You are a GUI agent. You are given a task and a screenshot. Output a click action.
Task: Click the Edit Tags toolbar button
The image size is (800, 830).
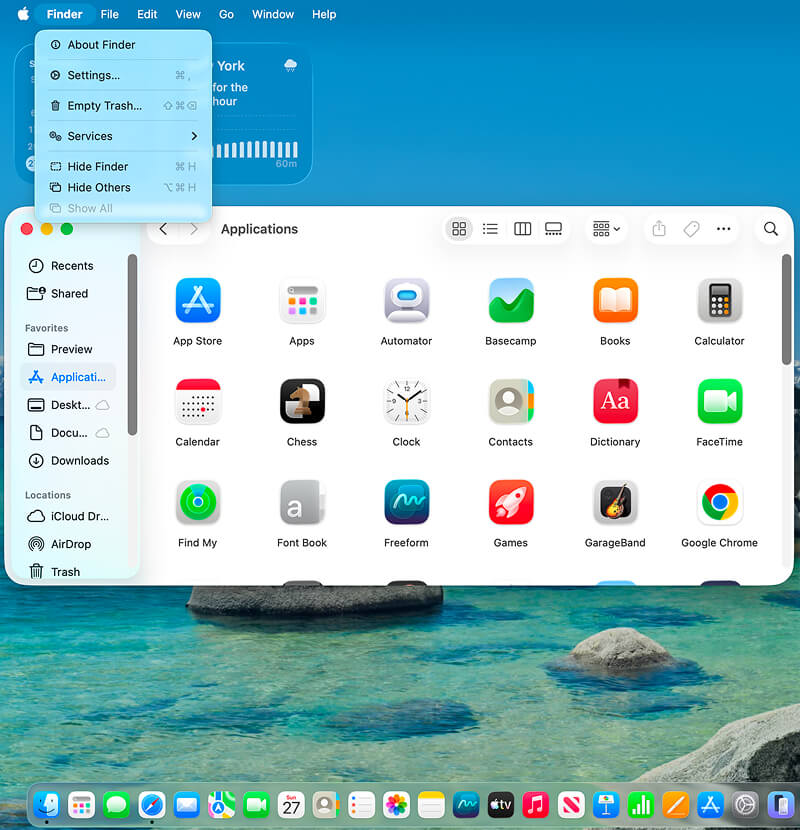tap(691, 229)
